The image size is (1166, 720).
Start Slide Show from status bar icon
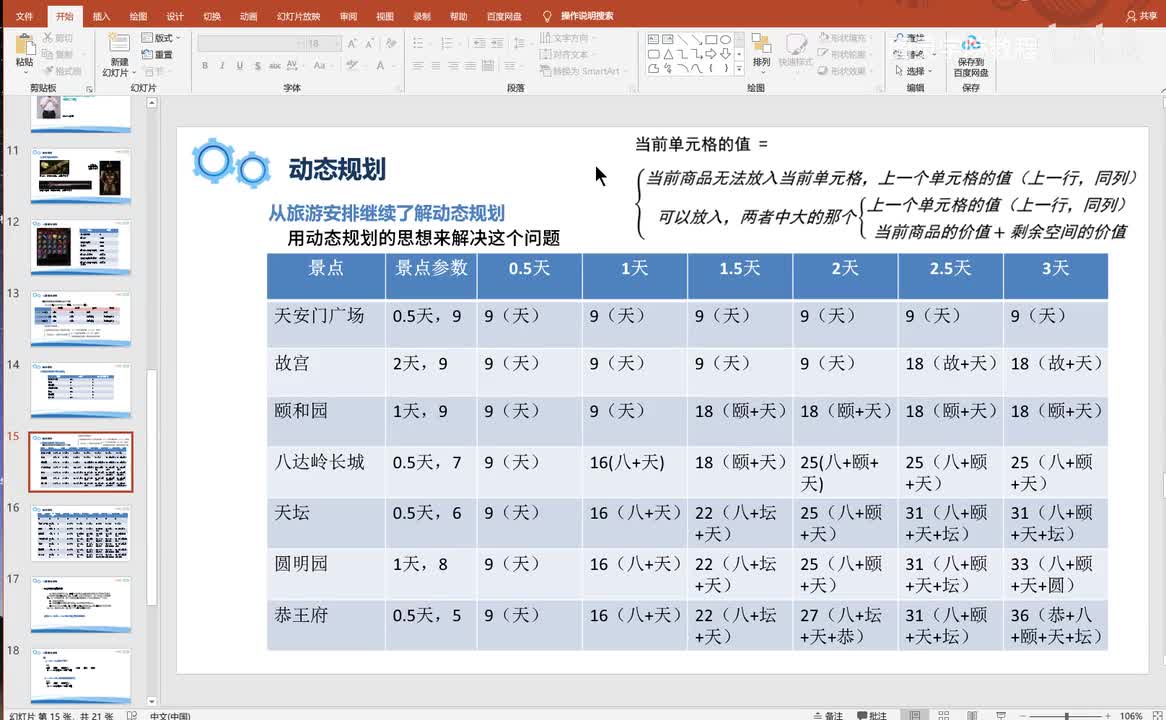[x=1001, y=715]
